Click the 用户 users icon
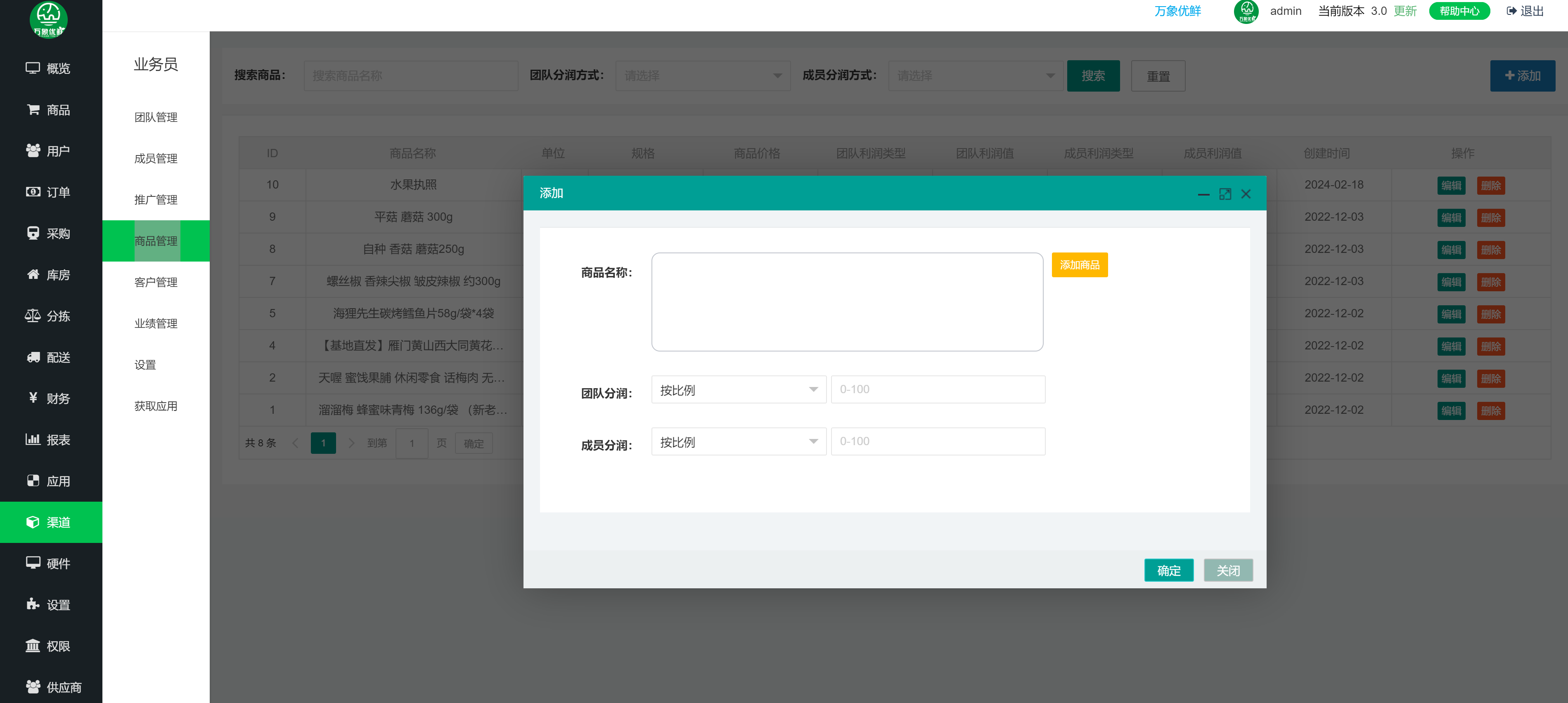Viewport: 1568px width, 703px height. (32, 151)
